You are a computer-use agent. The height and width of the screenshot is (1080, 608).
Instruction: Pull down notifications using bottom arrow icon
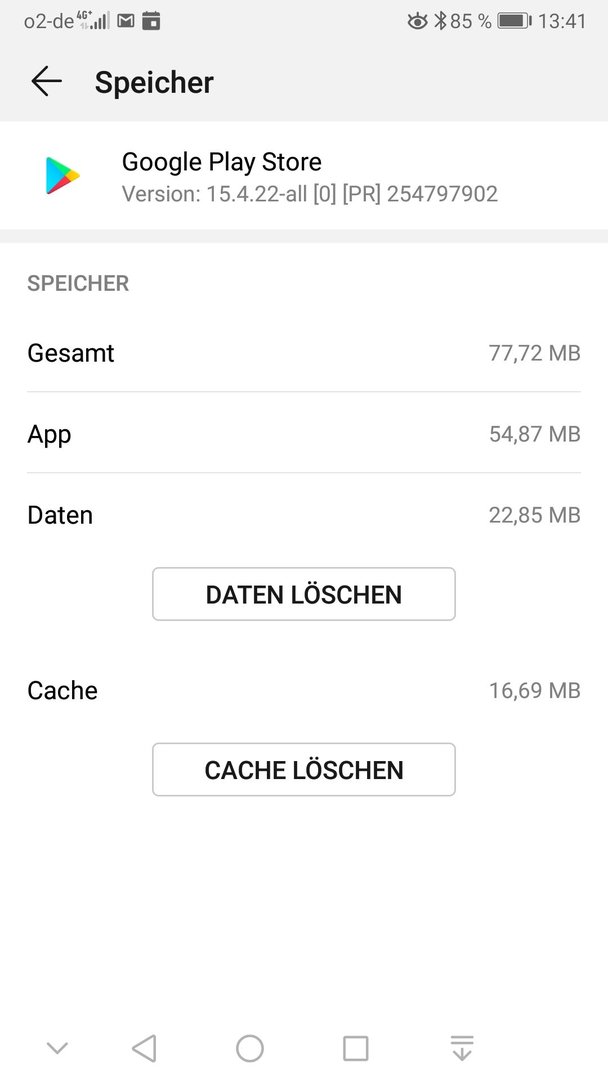[462, 1048]
